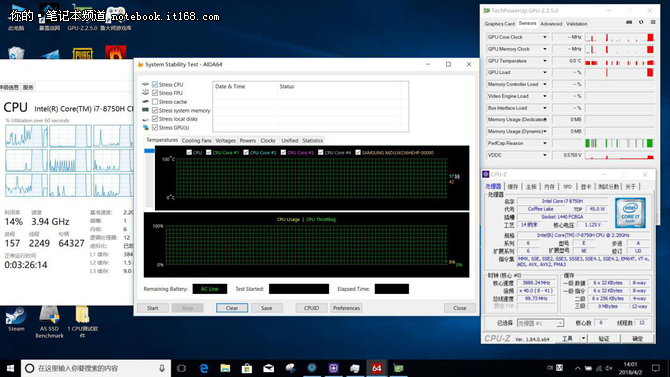670x377 pixels.
Task: Open the 1 CPU测试软件 desktop folder
Action: (x=82, y=322)
